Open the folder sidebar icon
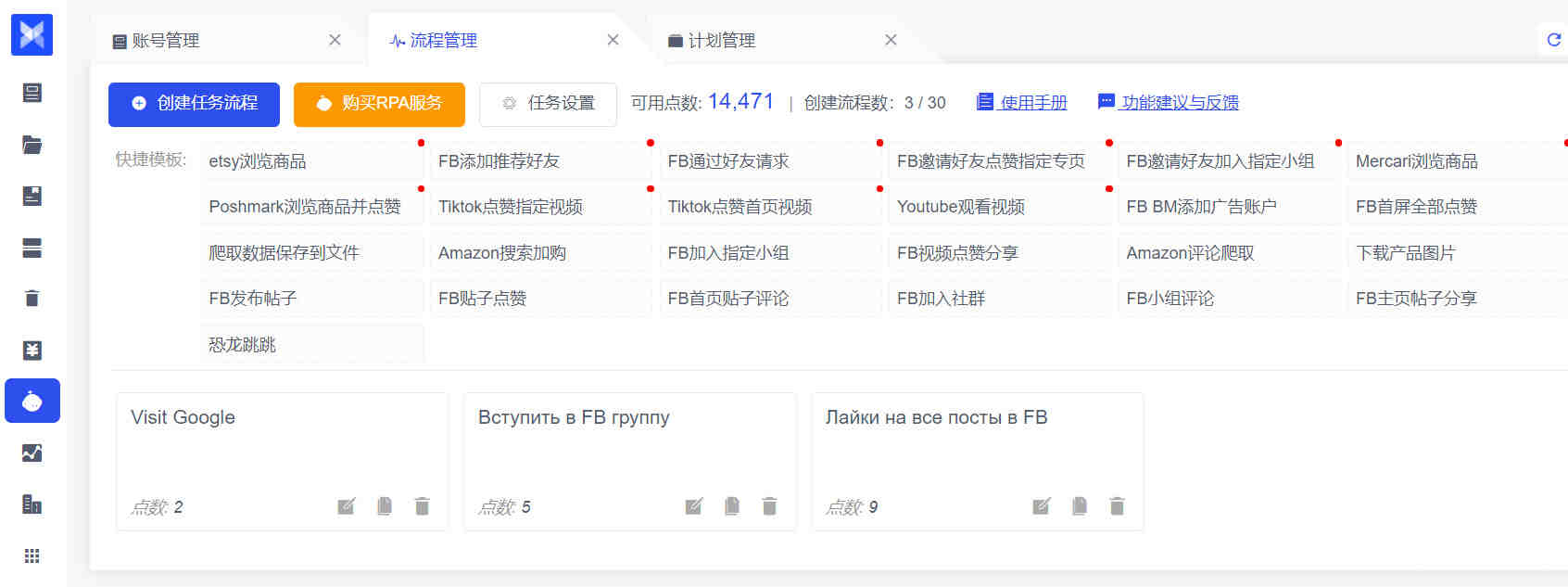The height and width of the screenshot is (587, 1568). point(32,145)
